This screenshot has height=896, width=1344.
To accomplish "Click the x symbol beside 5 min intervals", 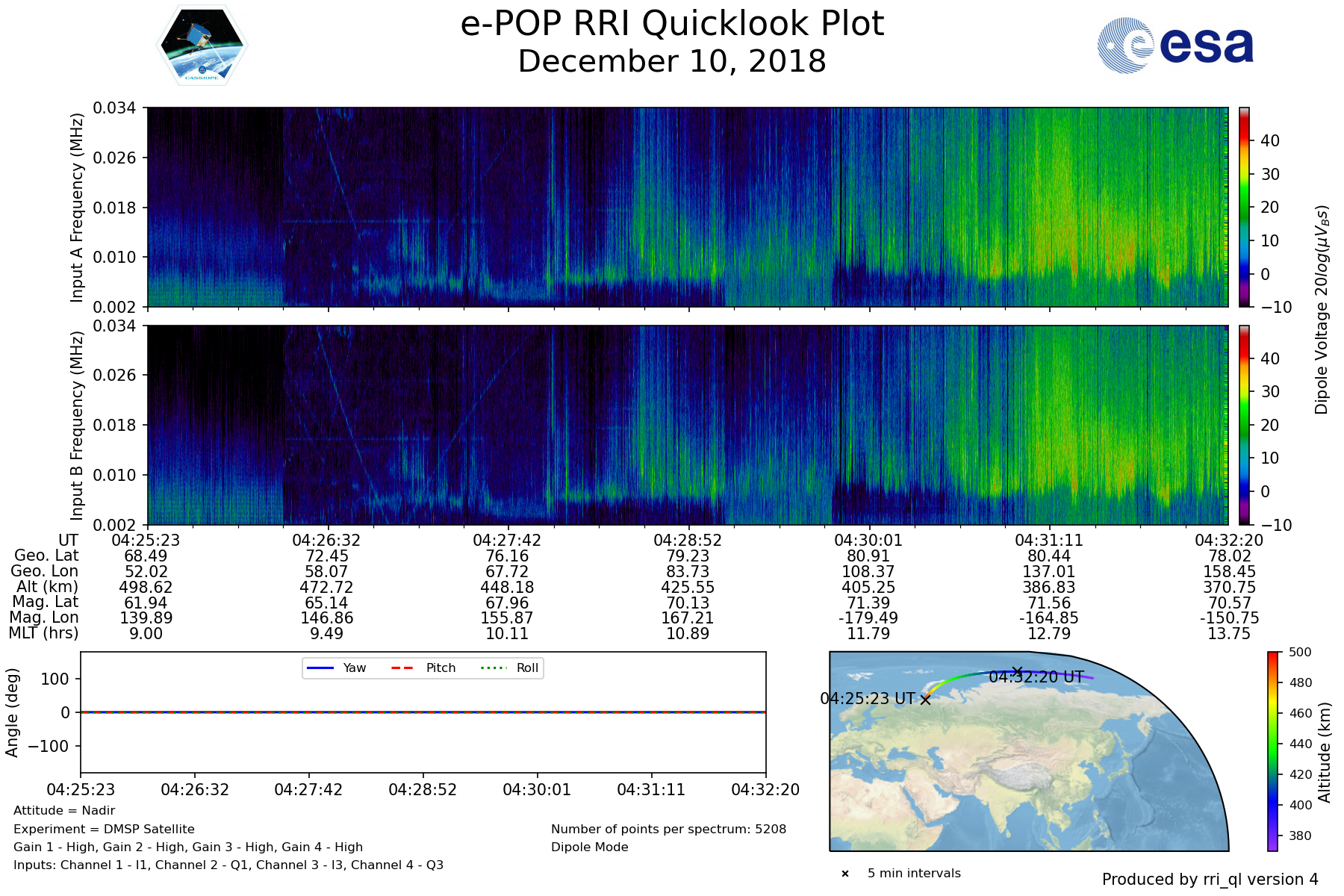I will (845, 874).
